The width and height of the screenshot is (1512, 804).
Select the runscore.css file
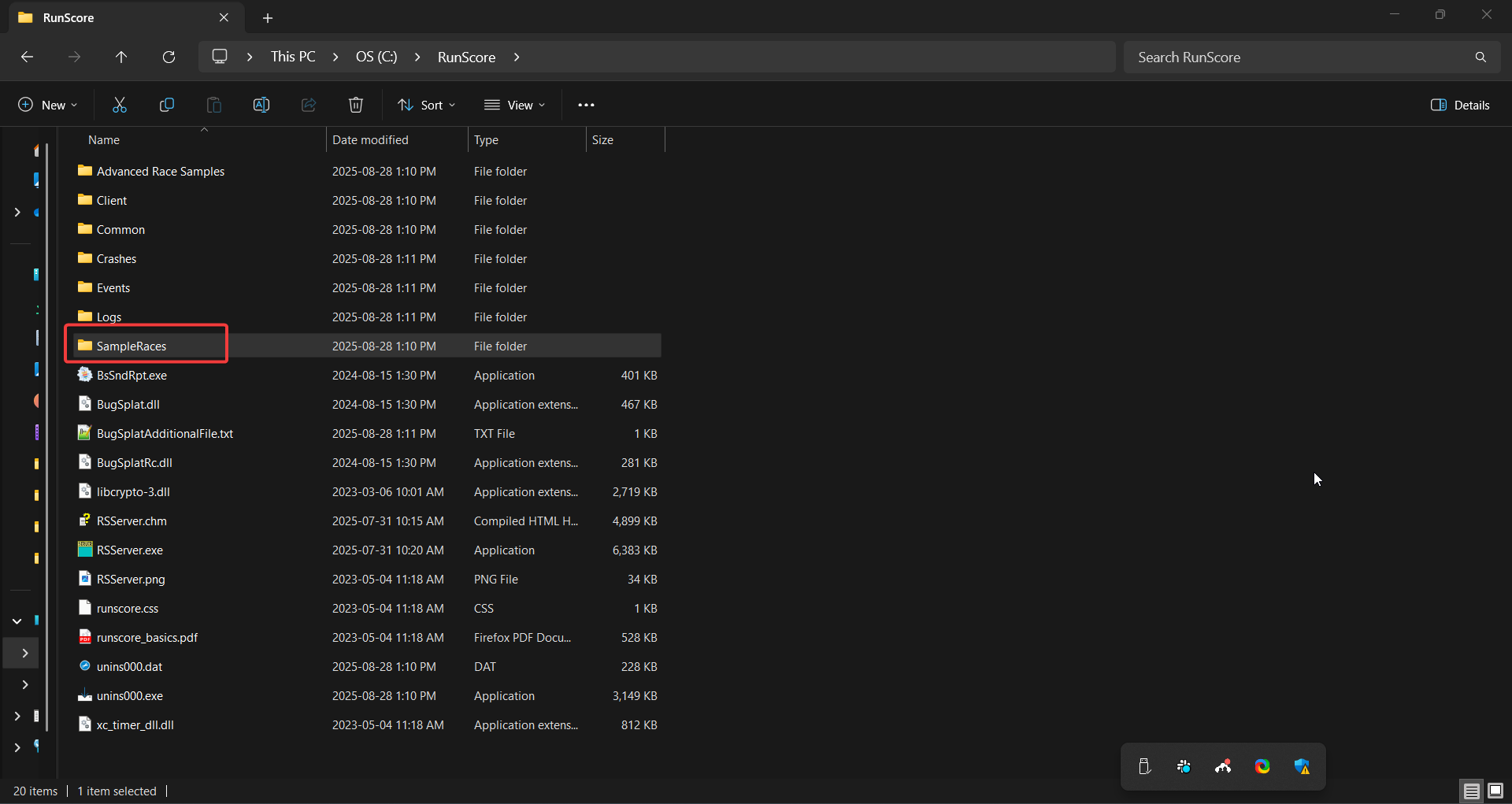point(118,608)
